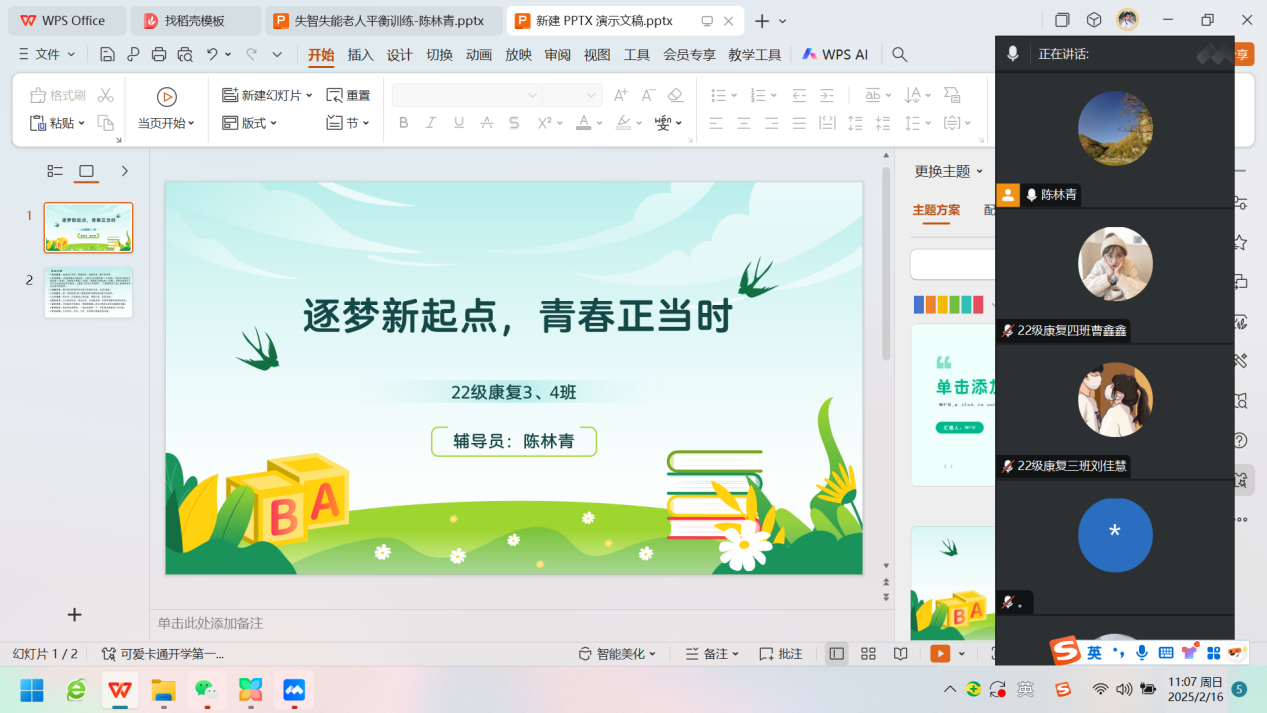This screenshot has height=713, width=1267.
Task: Open the 插入 ribbon tab
Action: pos(360,54)
